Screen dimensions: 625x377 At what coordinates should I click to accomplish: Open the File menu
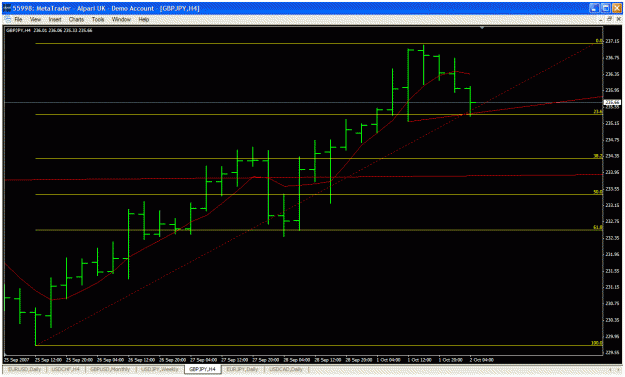pyautogui.click(x=18, y=19)
